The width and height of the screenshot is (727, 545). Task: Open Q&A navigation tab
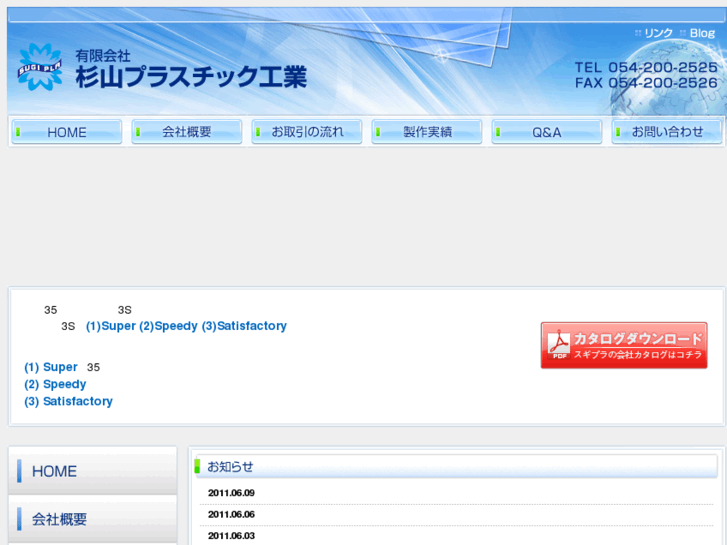point(547,132)
